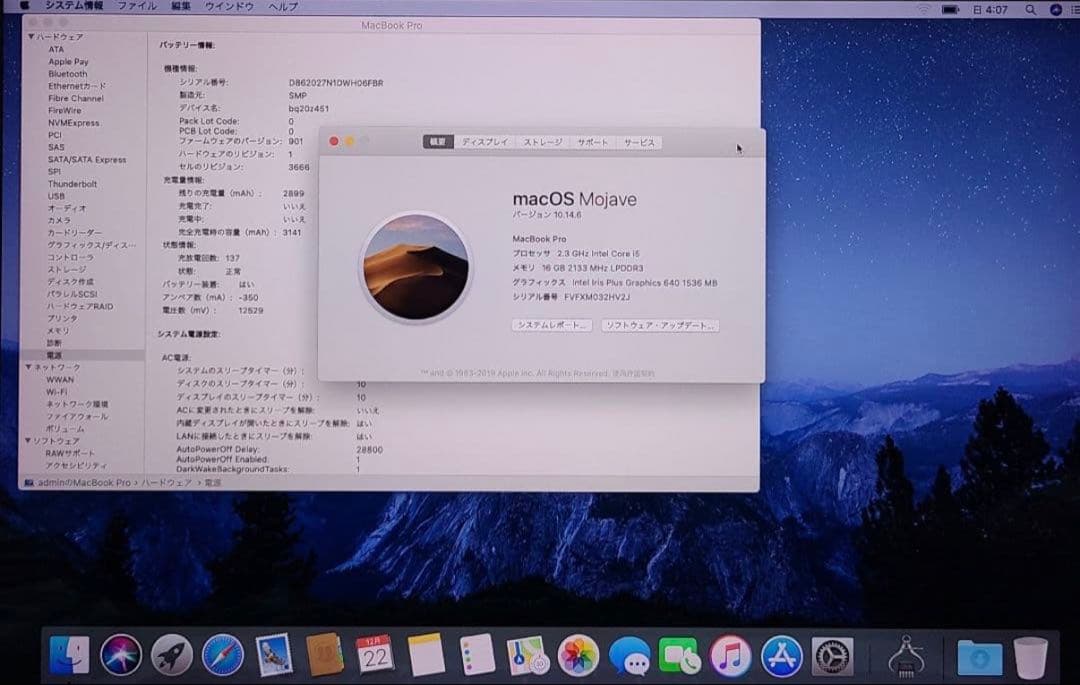Open Launchpad from the Dock

pyautogui.click(x=170, y=655)
